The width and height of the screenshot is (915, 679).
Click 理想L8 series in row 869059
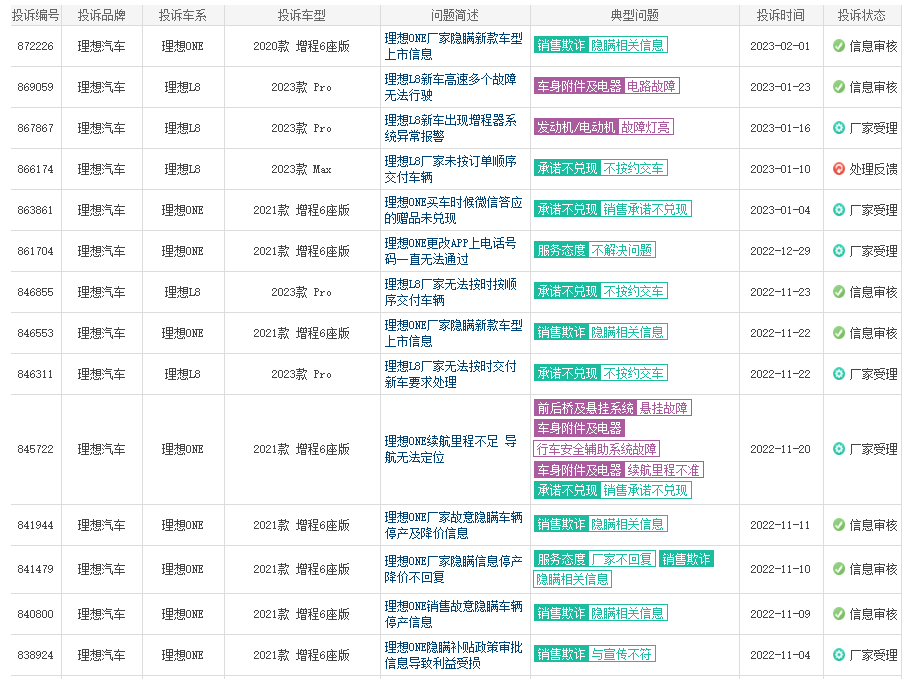(183, 87)
